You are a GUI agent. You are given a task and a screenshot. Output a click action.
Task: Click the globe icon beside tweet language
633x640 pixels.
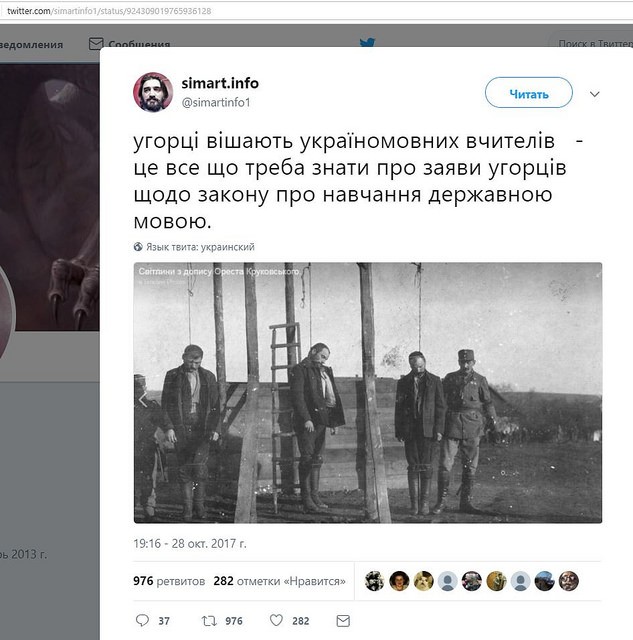pyautogui.click(x=138, y=247)
